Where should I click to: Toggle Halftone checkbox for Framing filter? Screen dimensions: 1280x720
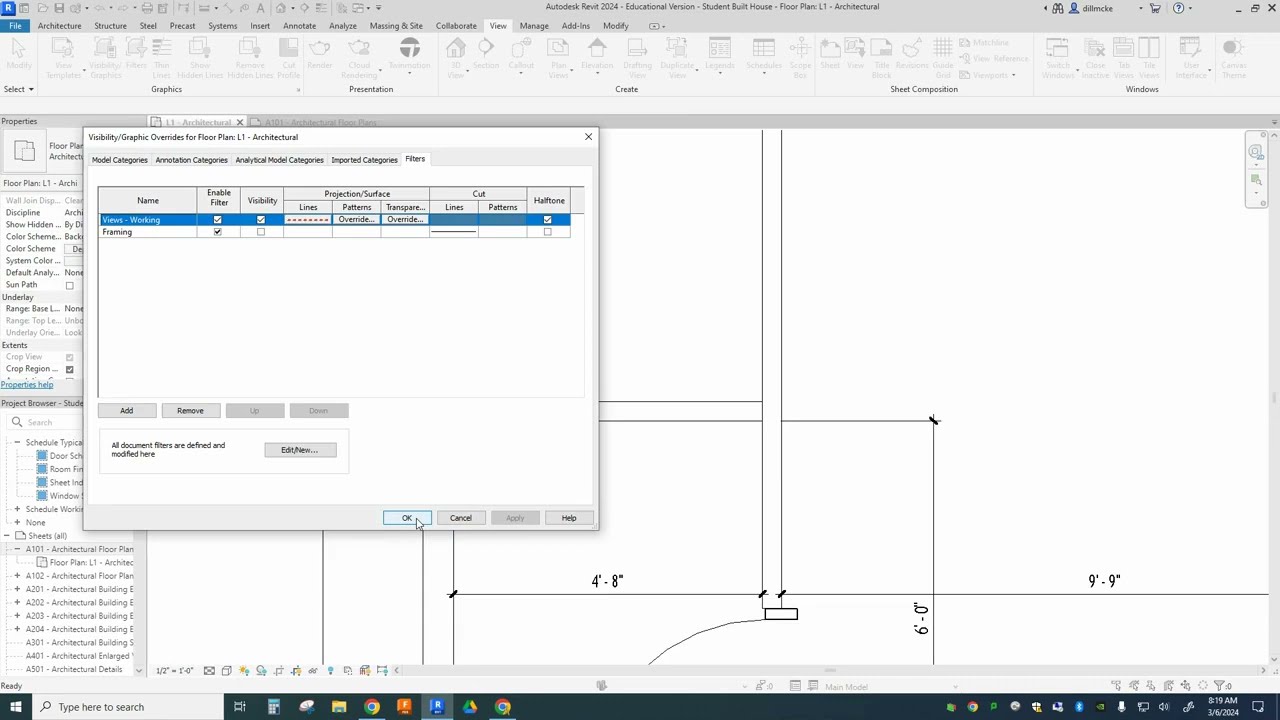tap(547, 232)
